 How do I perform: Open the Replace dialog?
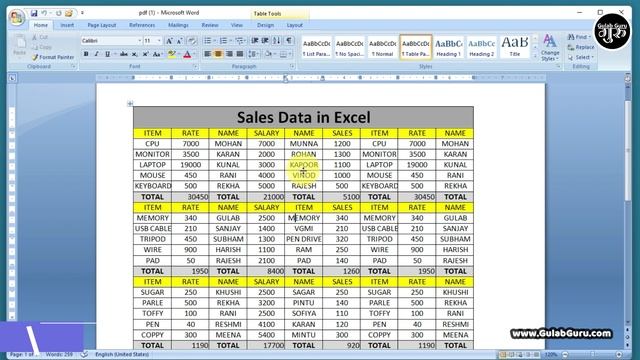[581, 47]
